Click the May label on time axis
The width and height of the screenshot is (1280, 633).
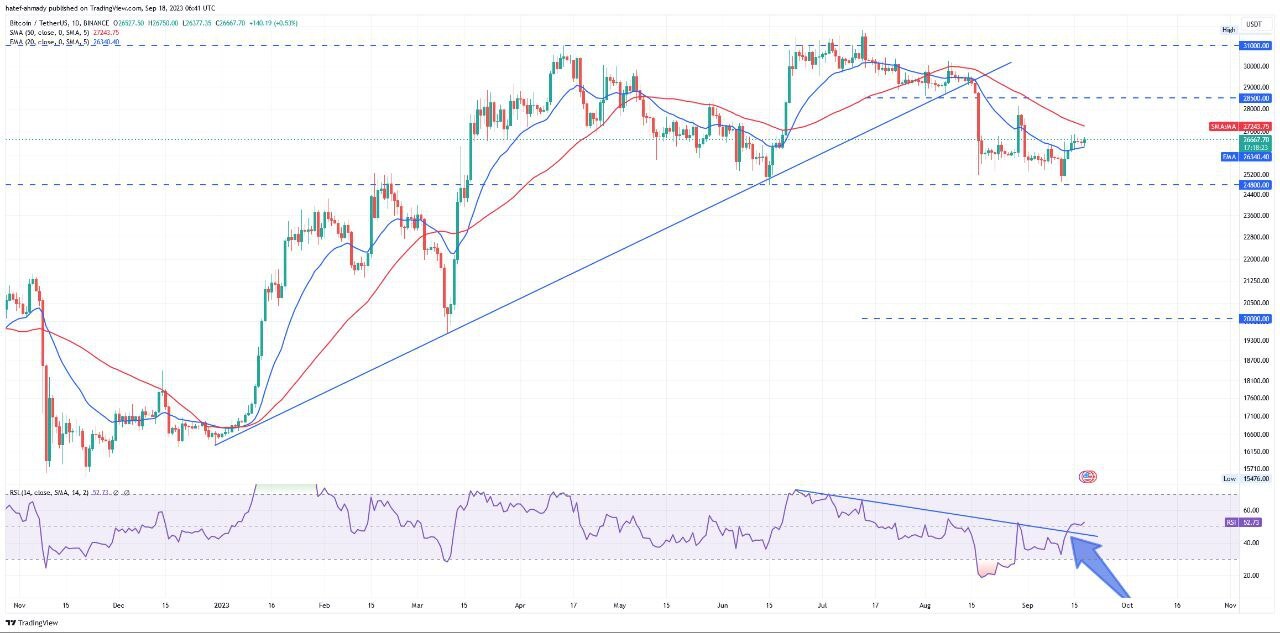(618, 606)
